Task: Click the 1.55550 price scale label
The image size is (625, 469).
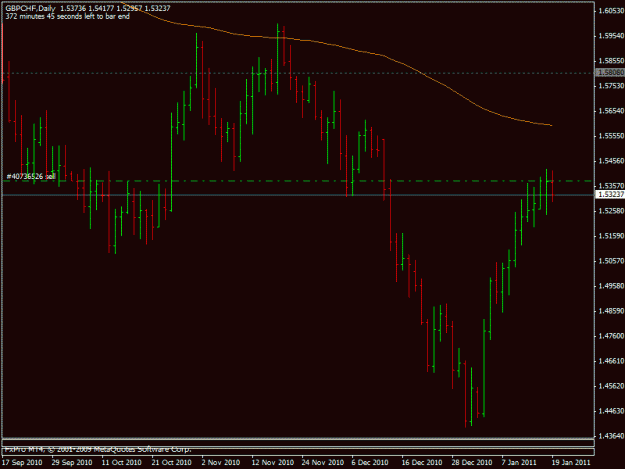Action: click(611, 136)
